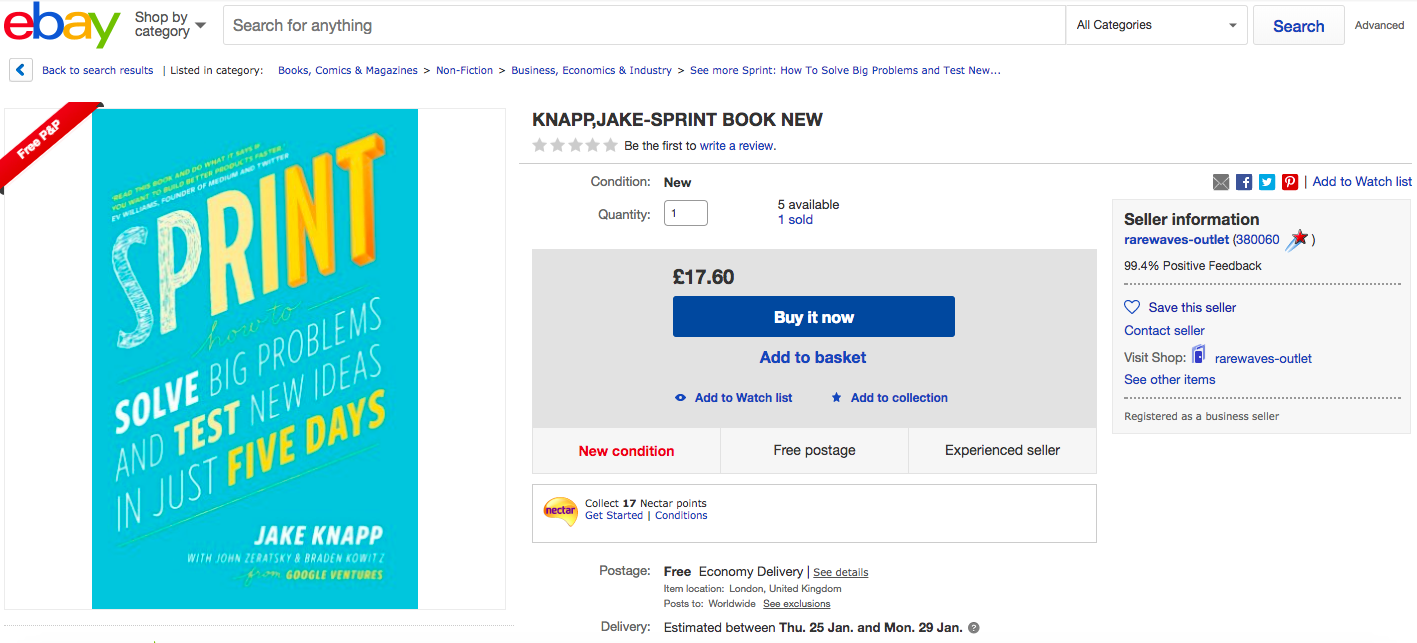The image size is (1417, 643).
Task: Click Nectar Get Started link
Action: tap(614, 516)
